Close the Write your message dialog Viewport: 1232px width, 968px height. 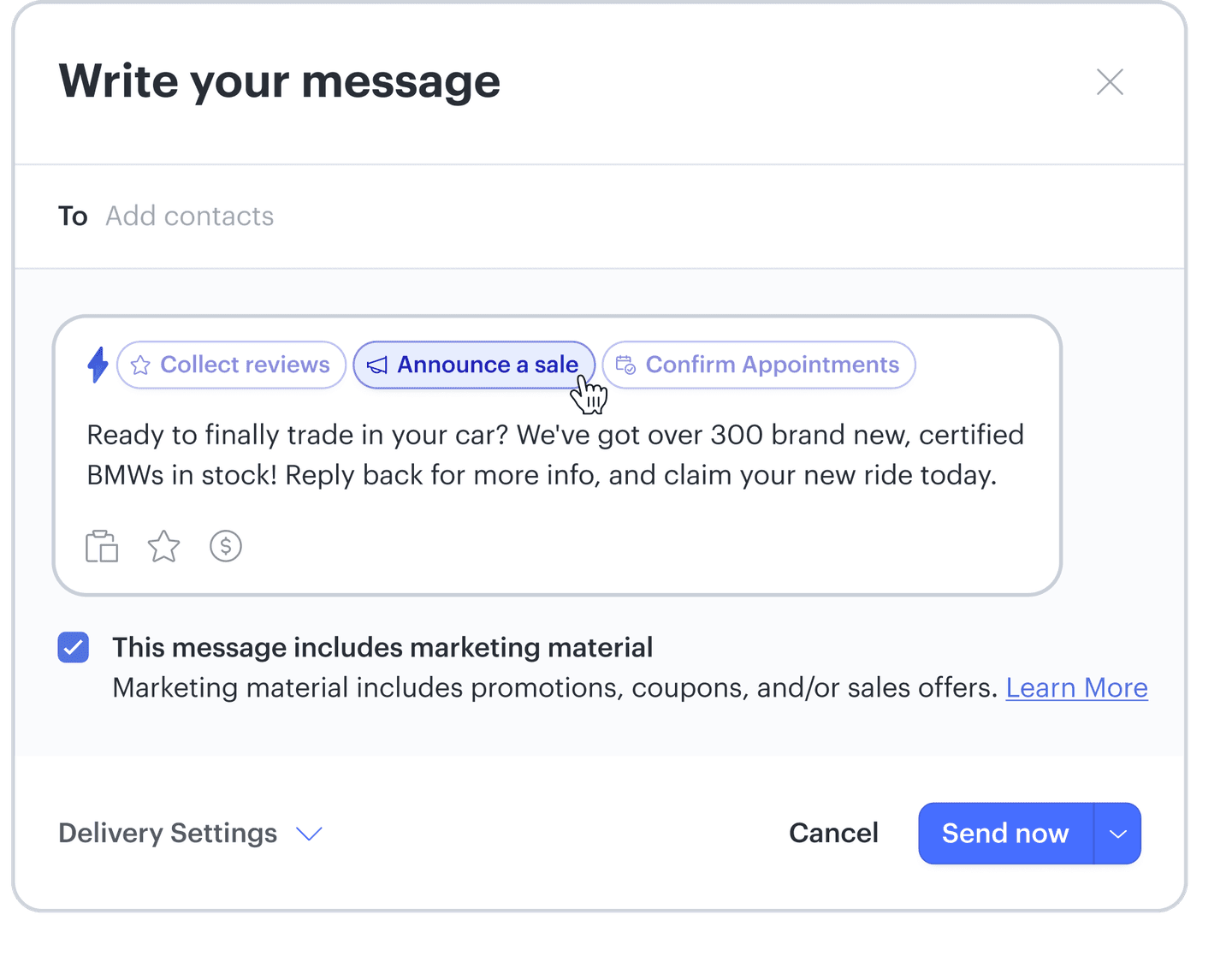coord(1110,82)
